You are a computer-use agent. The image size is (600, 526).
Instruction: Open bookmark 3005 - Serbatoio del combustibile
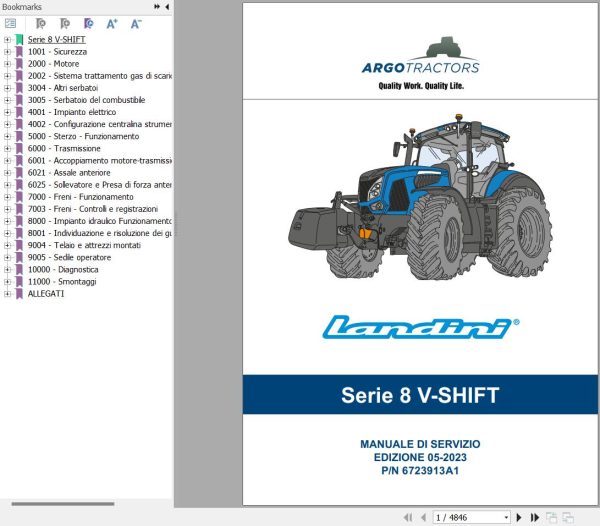(86, 100)
